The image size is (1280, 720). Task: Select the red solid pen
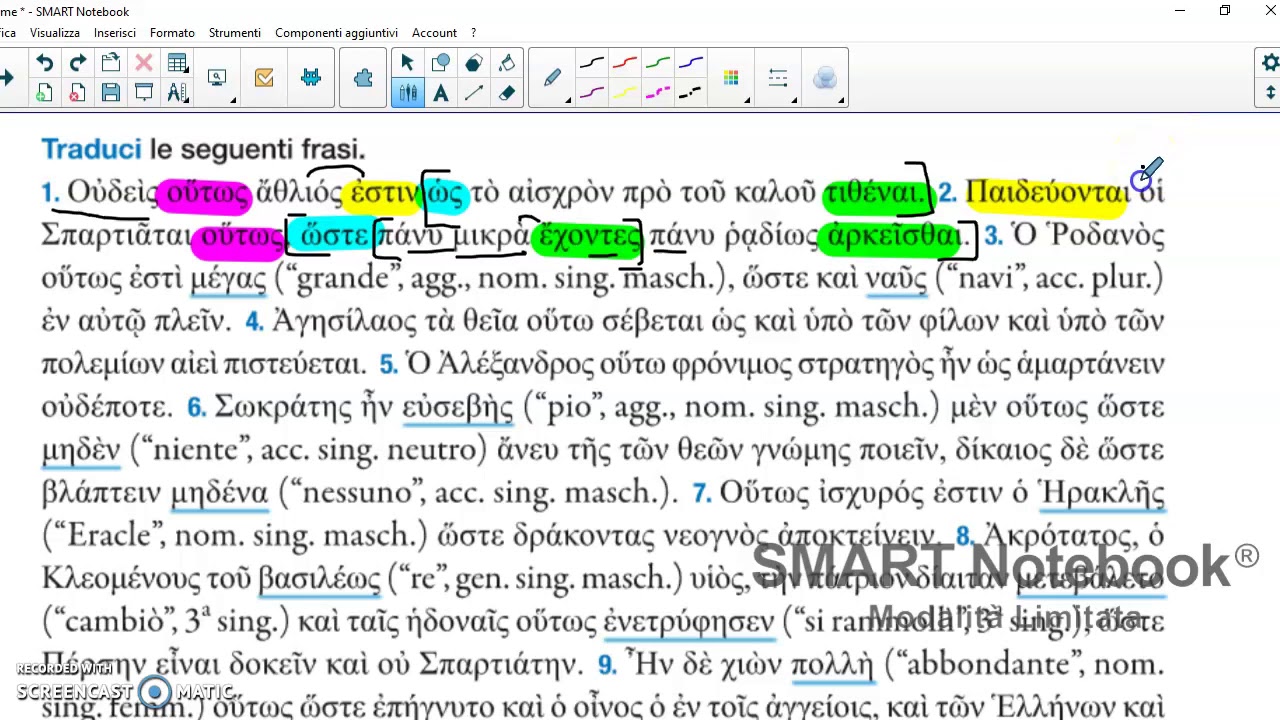(624, 64)
